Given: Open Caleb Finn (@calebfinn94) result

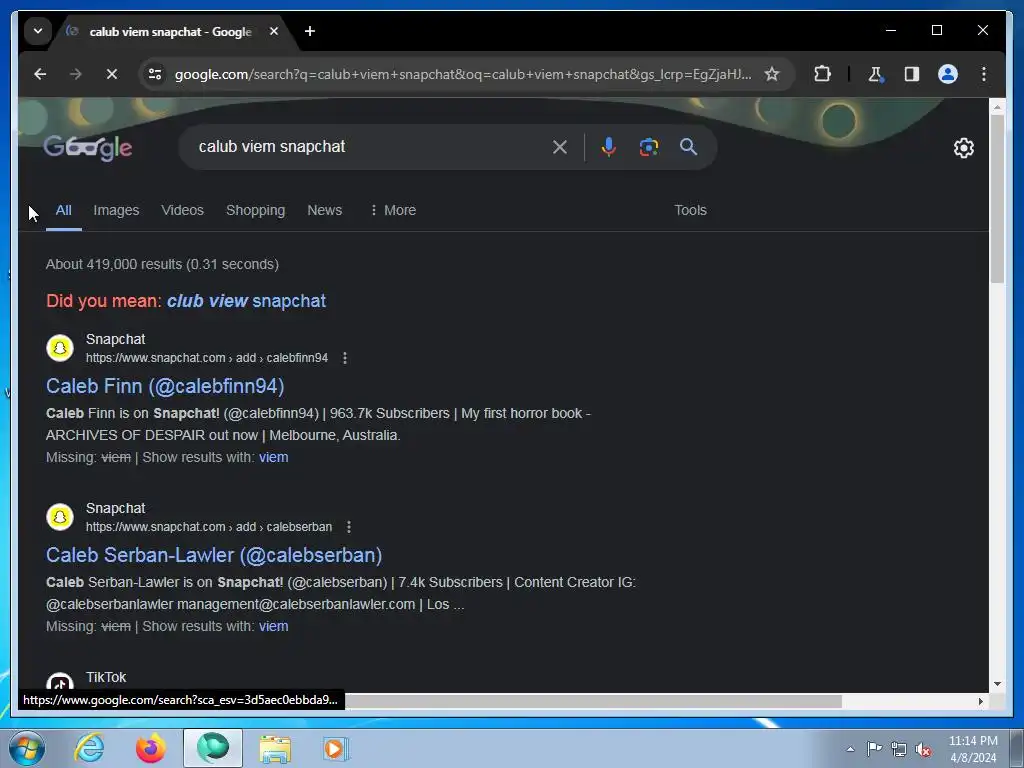Looking at the screenshot, I should pyautogui.click(x=165, y=386).
